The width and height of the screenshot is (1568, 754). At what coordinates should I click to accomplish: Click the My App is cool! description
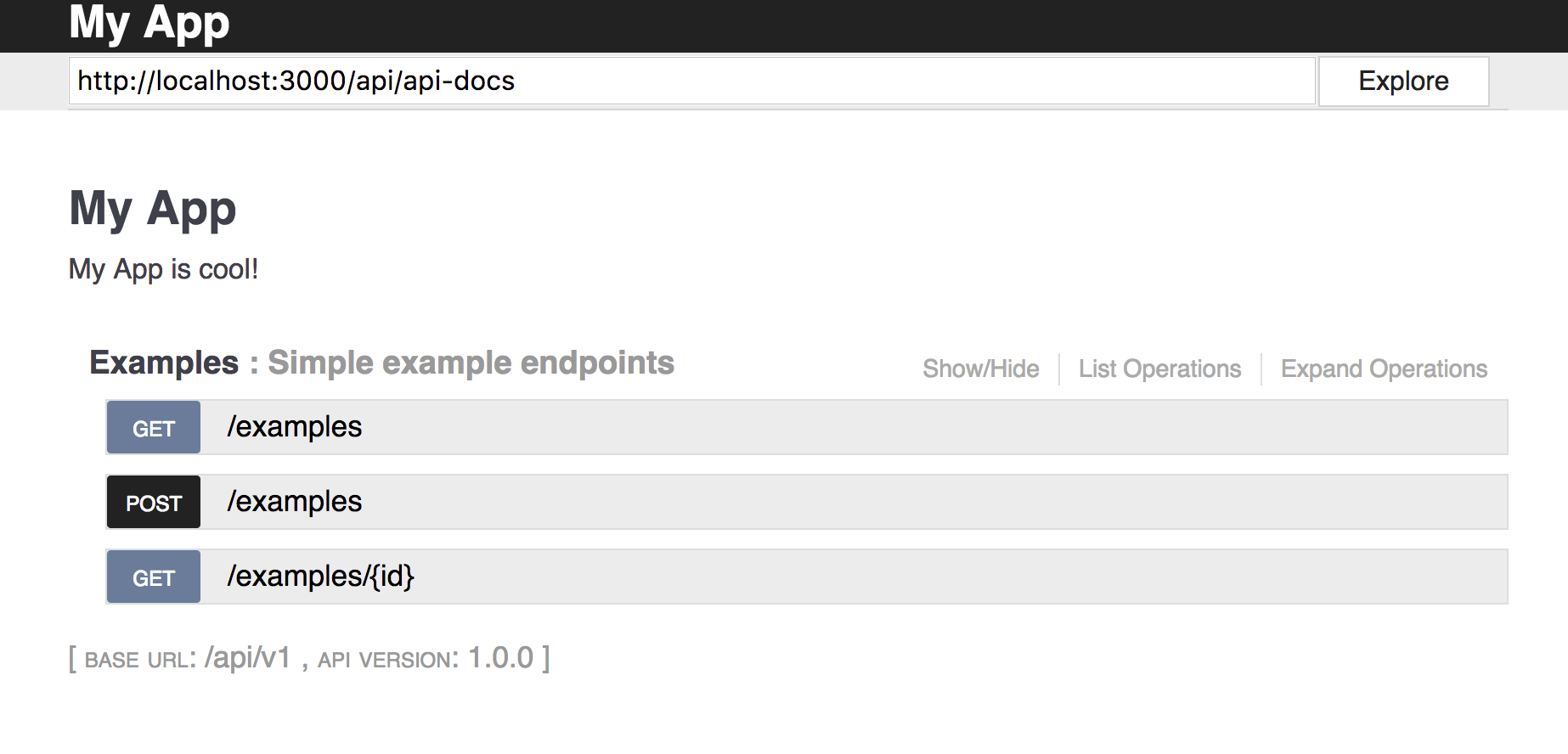(x=163, y=269)
